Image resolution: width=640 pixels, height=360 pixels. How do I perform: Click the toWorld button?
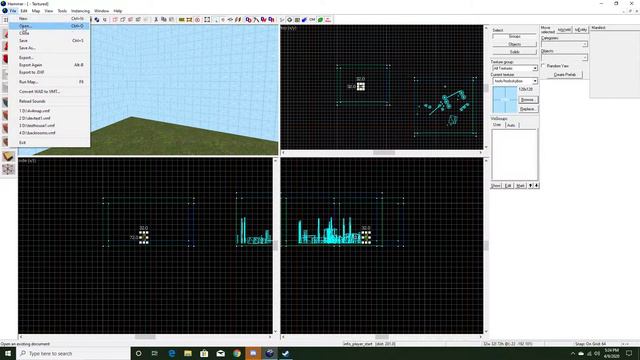564,30
